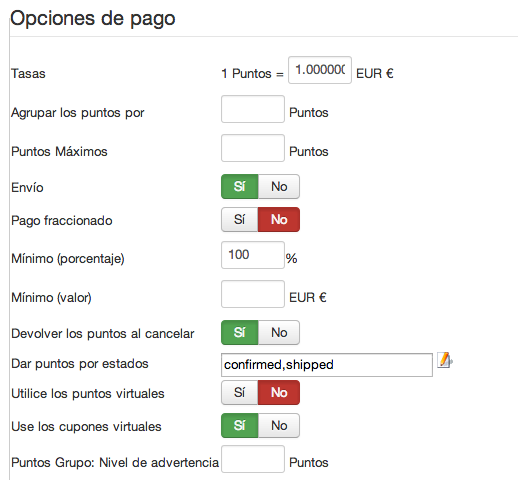Select No for Pago fraccionado
Image resolution: width=518 pixels, height=480 pixels.
[279, 220]
